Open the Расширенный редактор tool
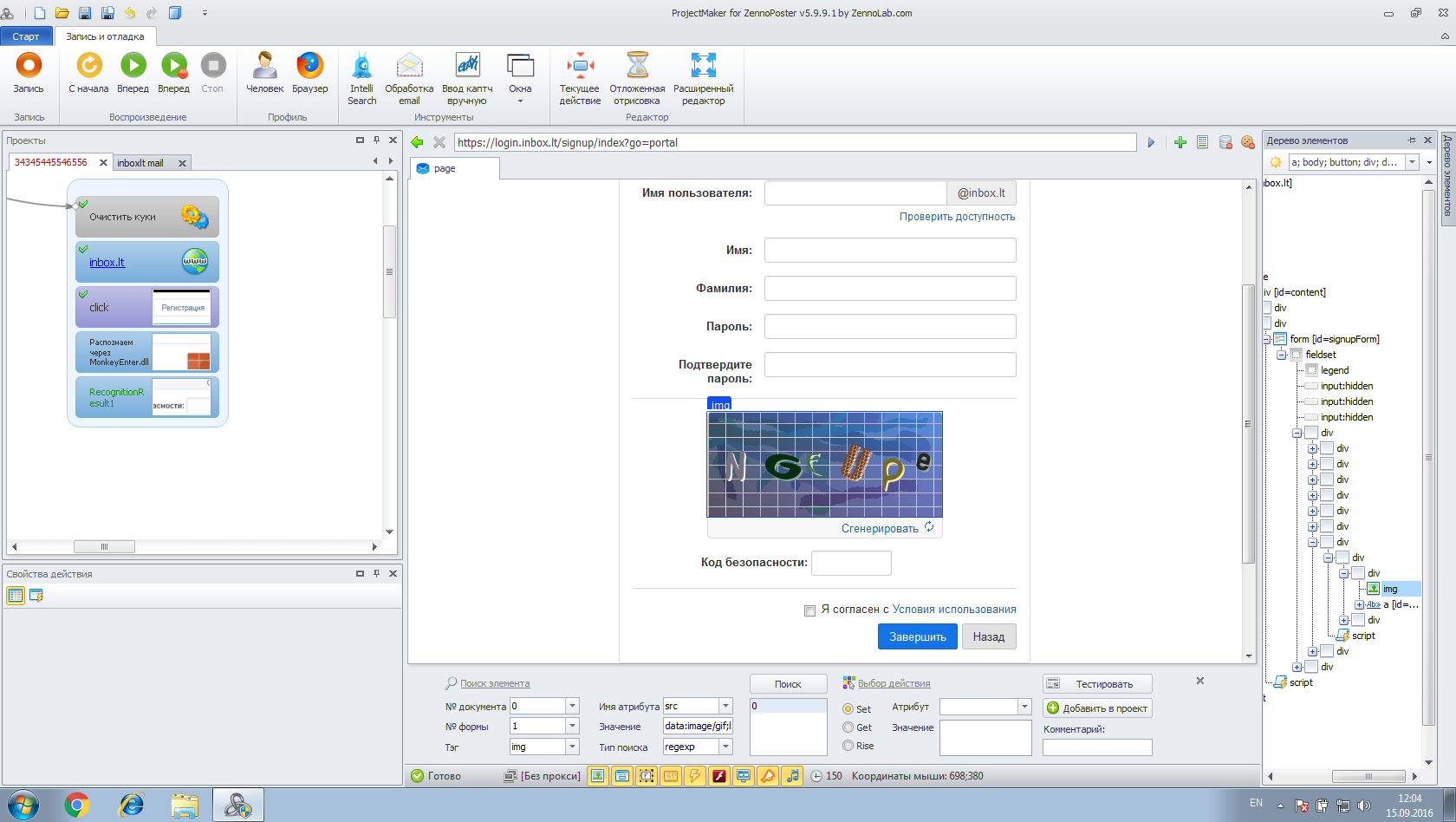1456x822 pixels. tap(703, 66)
